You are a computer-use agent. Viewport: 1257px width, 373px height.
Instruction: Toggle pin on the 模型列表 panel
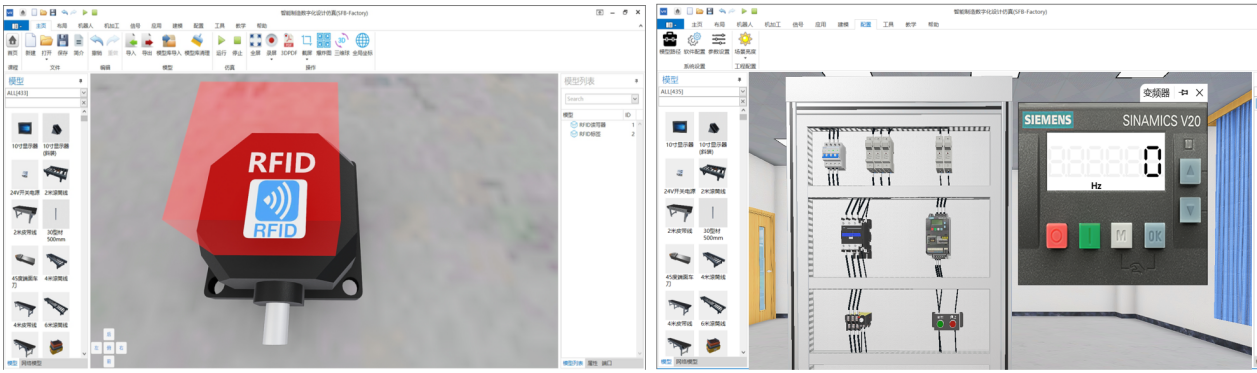[x=637, y=81]
